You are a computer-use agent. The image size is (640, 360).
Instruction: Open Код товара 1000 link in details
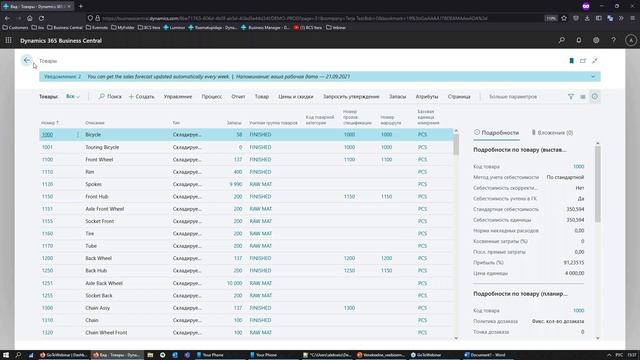click(578, 167)
